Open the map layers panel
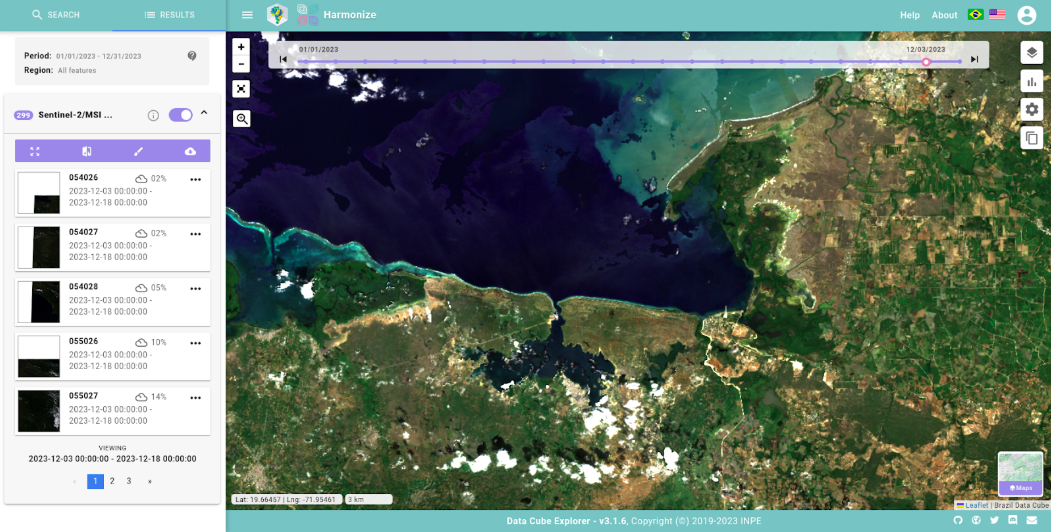 pos(1032,53)
